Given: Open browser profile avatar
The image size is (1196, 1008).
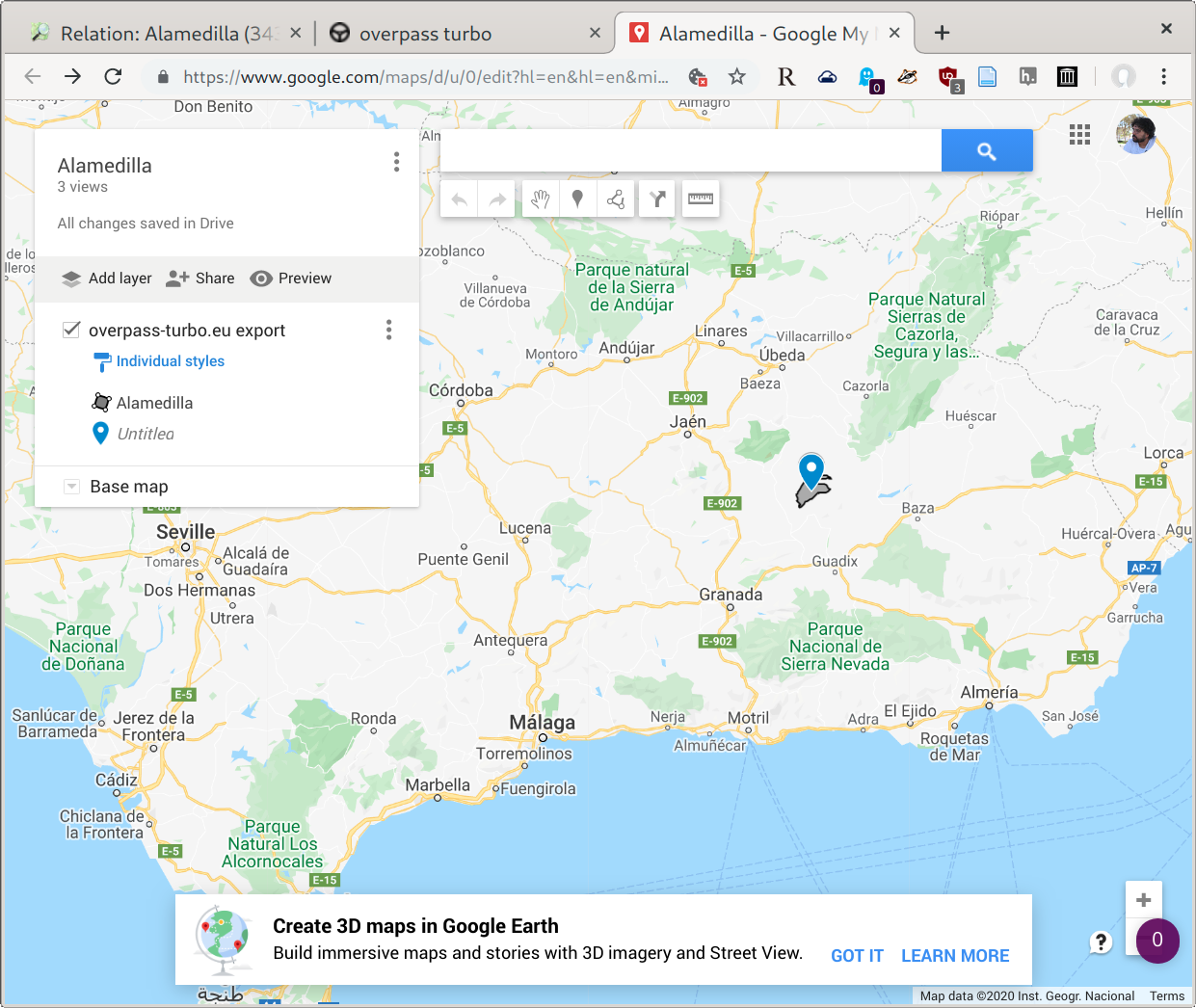Looking at the screenshot, I should click(x=1123, y=76).
